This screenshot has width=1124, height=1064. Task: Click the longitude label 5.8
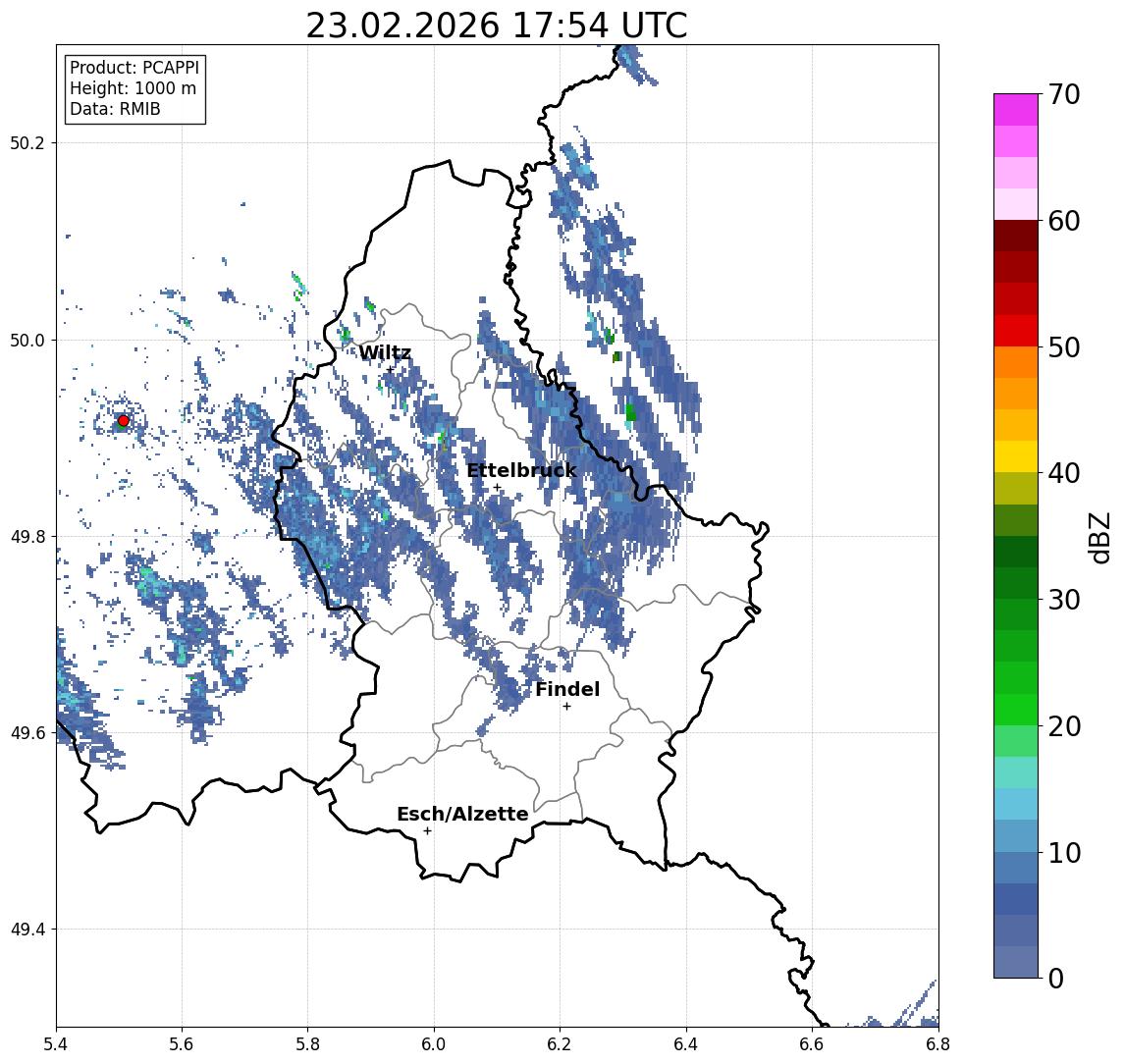coord(307,1044)
